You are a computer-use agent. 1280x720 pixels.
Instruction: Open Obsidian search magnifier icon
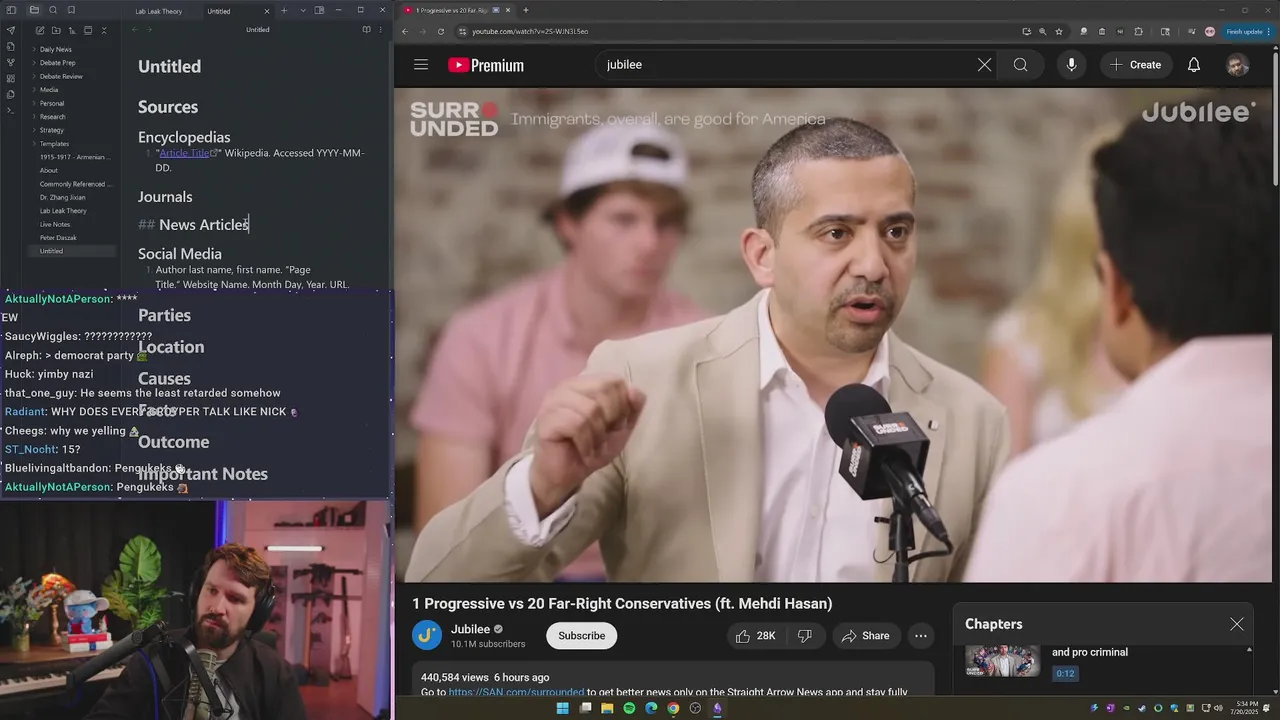tap(53, 10)
